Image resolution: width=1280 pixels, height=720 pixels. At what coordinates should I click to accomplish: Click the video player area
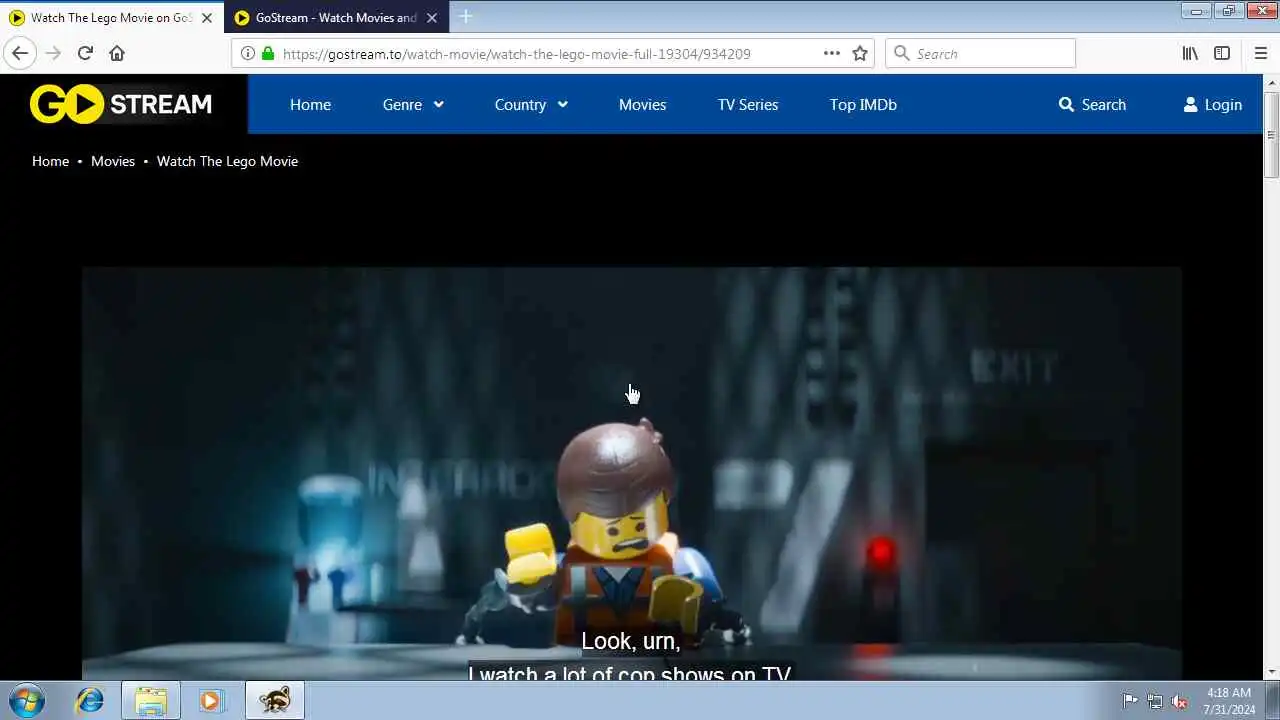[632, 473]
